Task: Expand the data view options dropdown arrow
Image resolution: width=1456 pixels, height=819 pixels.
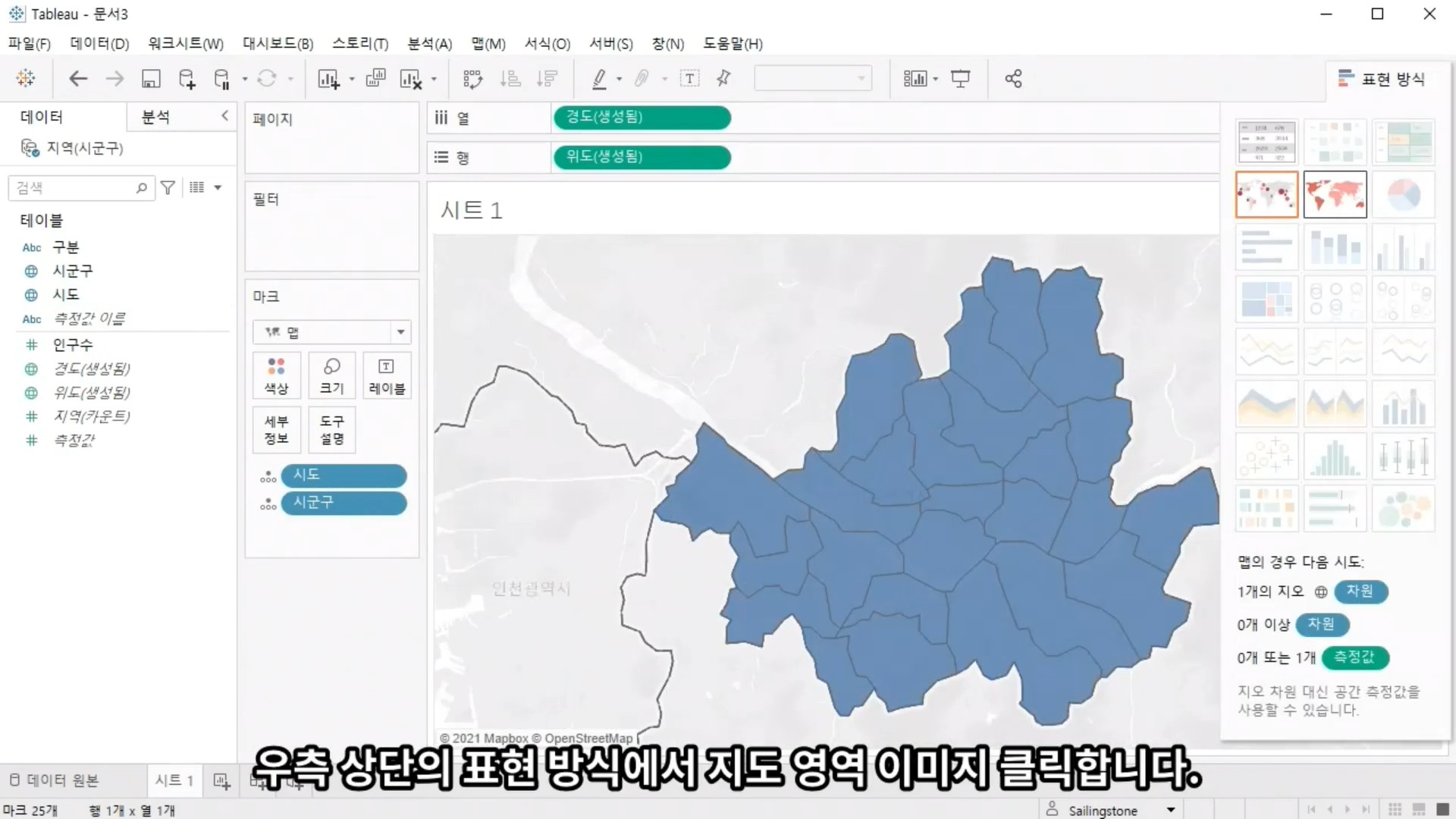Action: (218, 187)
